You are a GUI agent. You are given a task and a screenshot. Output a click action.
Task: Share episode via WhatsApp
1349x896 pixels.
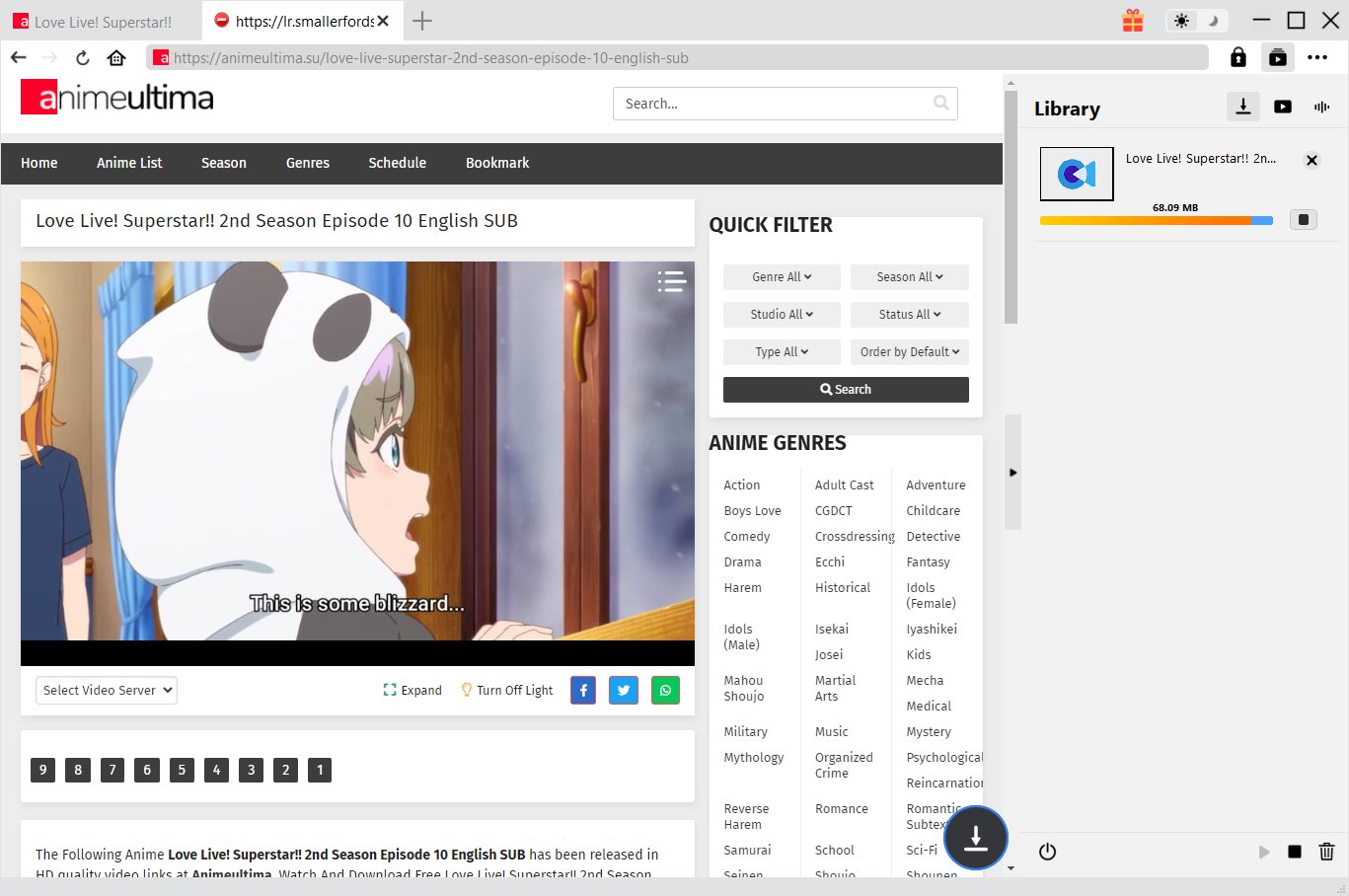click(665, 690)
